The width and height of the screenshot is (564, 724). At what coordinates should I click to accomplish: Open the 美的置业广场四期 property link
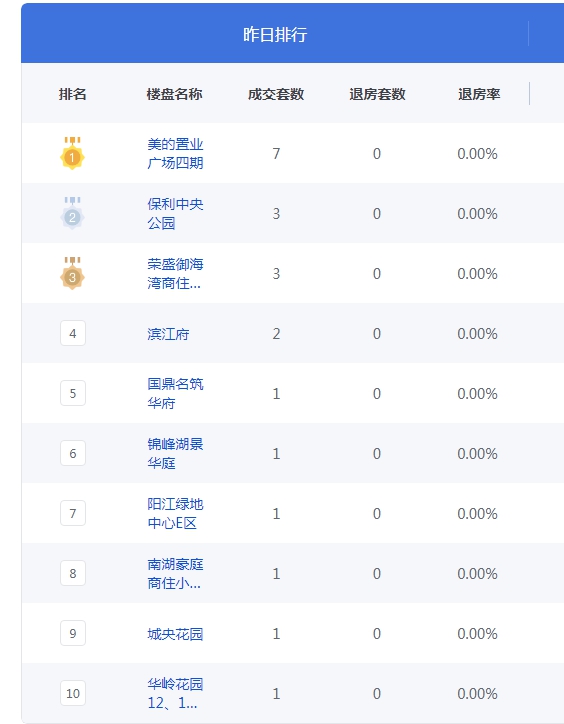175,153
